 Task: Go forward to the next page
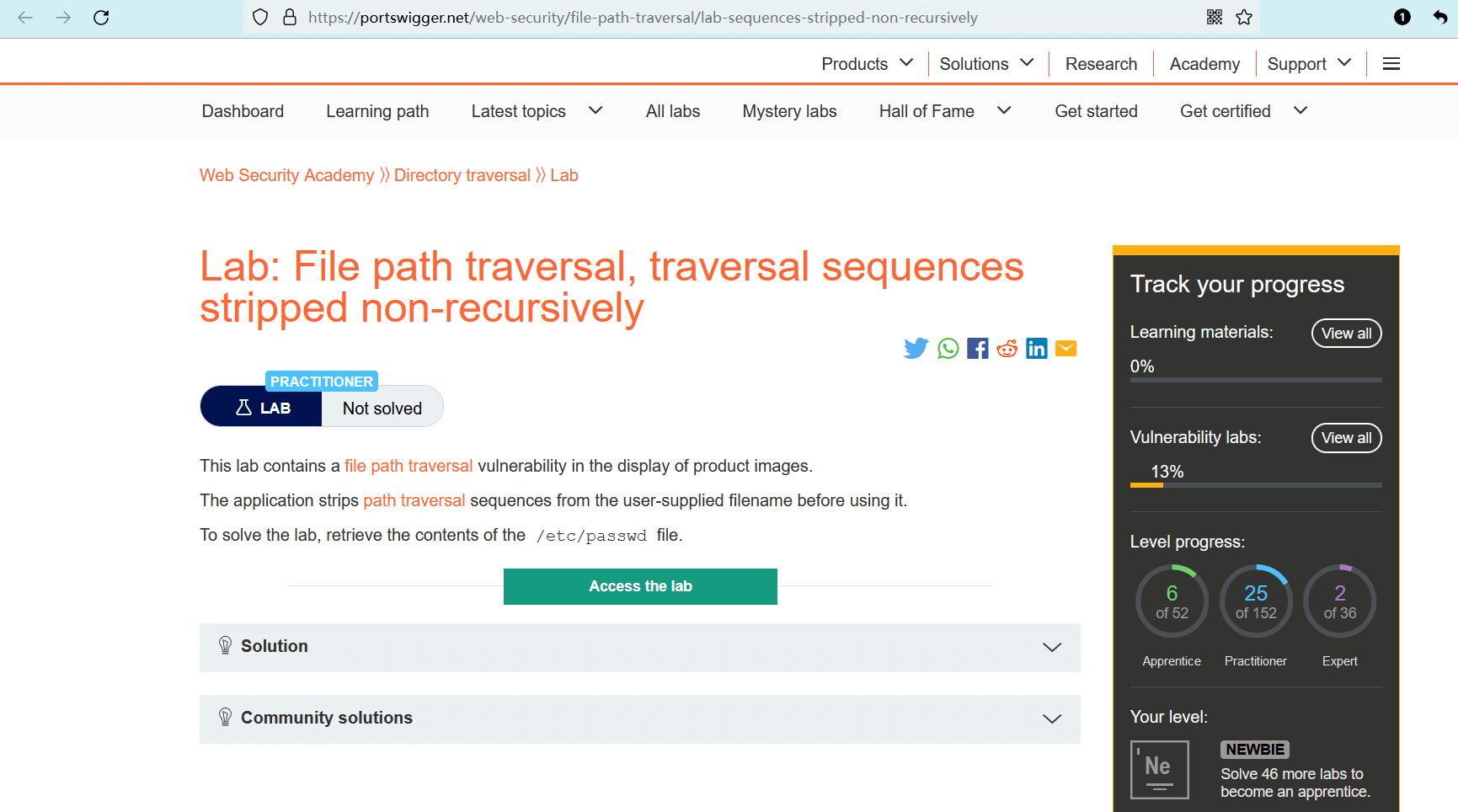pyautogui.click(x=63, y=18)
